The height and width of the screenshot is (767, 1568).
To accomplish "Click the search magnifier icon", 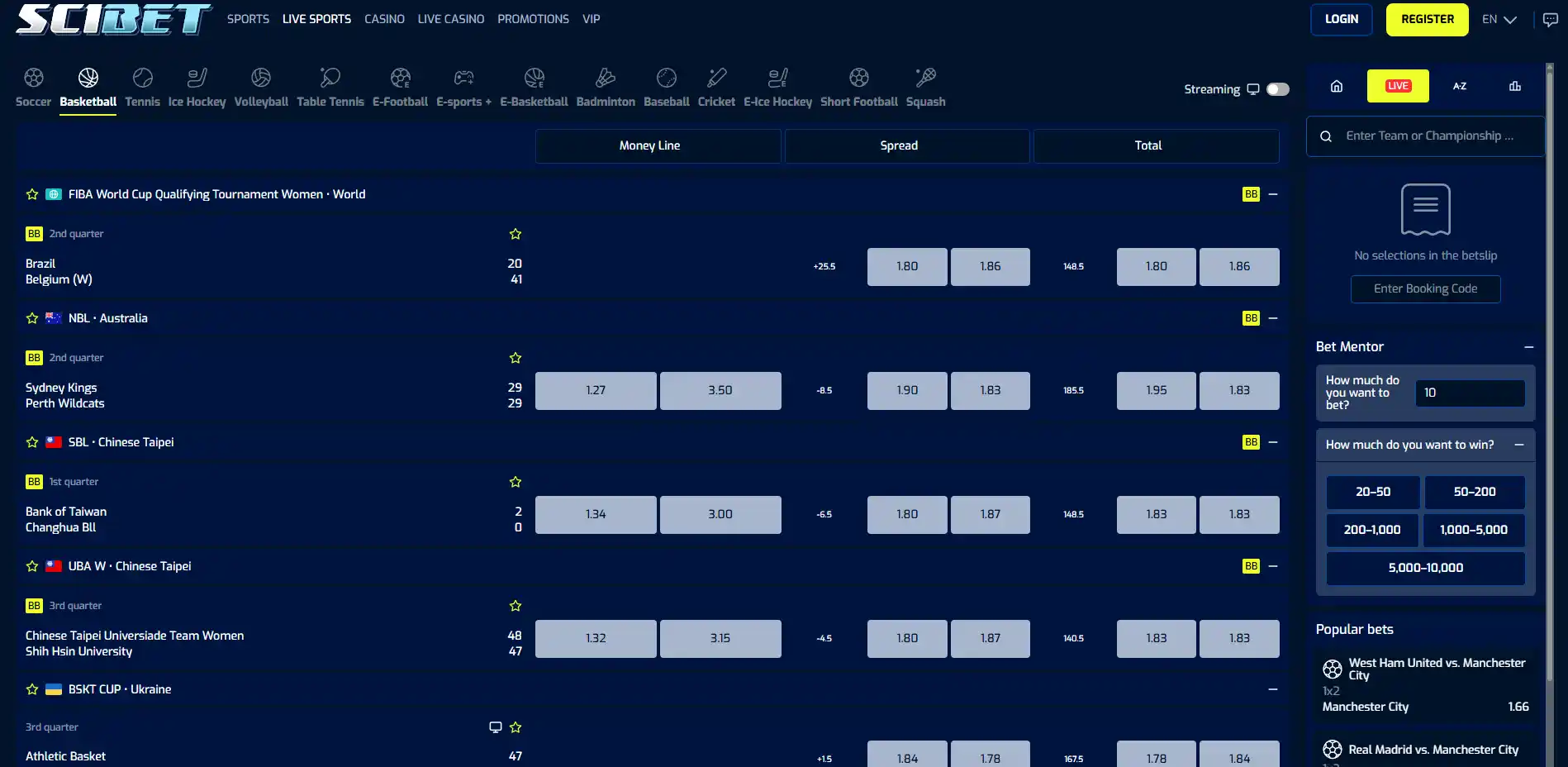I will [x=1326, y=136].
